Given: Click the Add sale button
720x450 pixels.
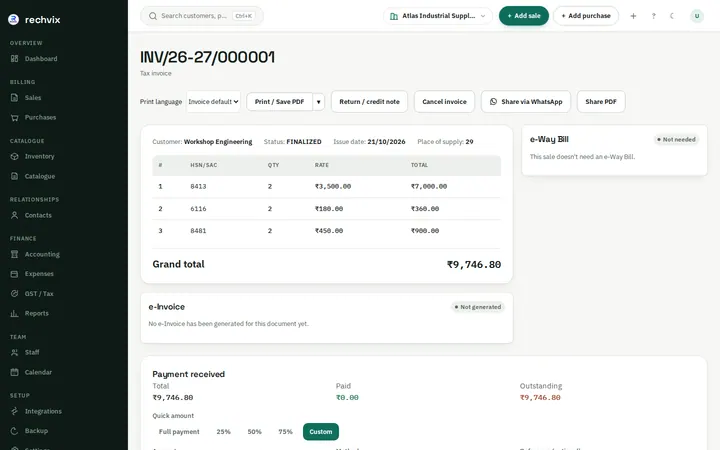Looking at the screenshot, I should 524,16.
